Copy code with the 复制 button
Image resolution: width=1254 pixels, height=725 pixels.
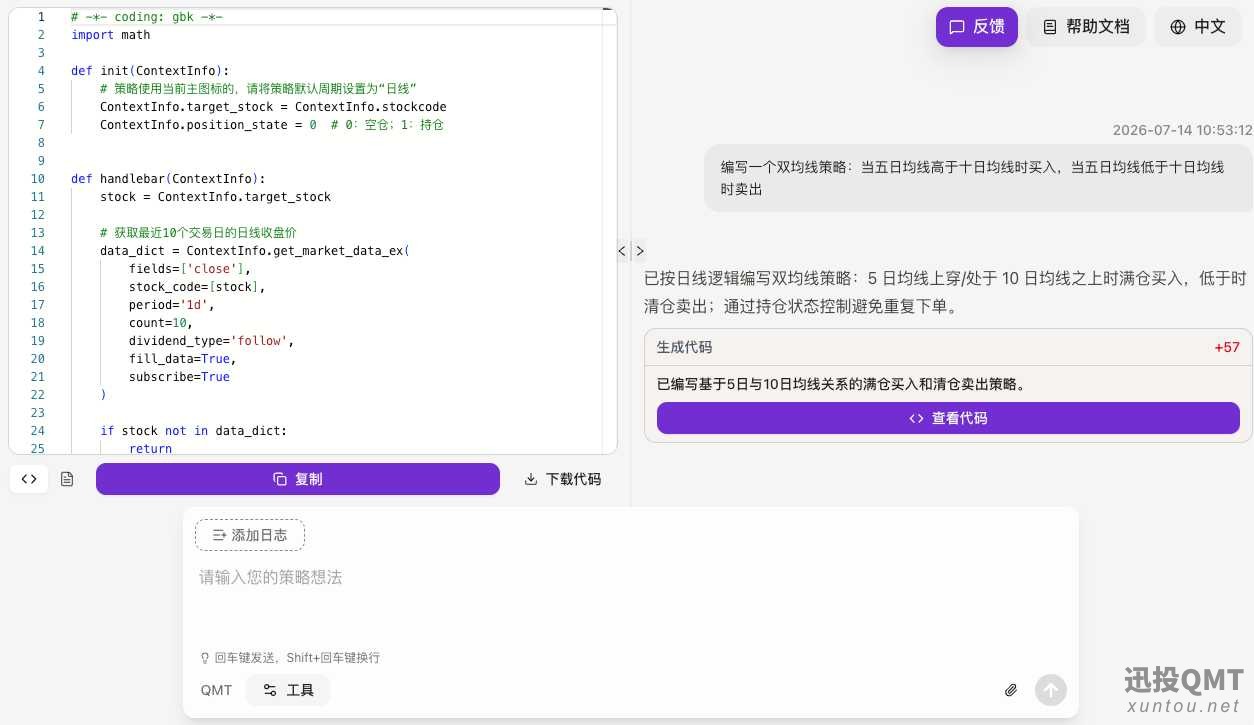tap(298, 479)
